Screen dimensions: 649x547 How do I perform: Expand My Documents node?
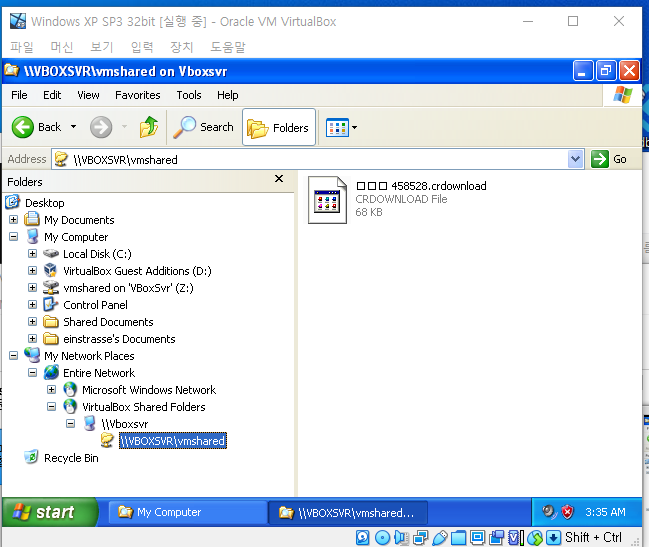pos(14,220)
